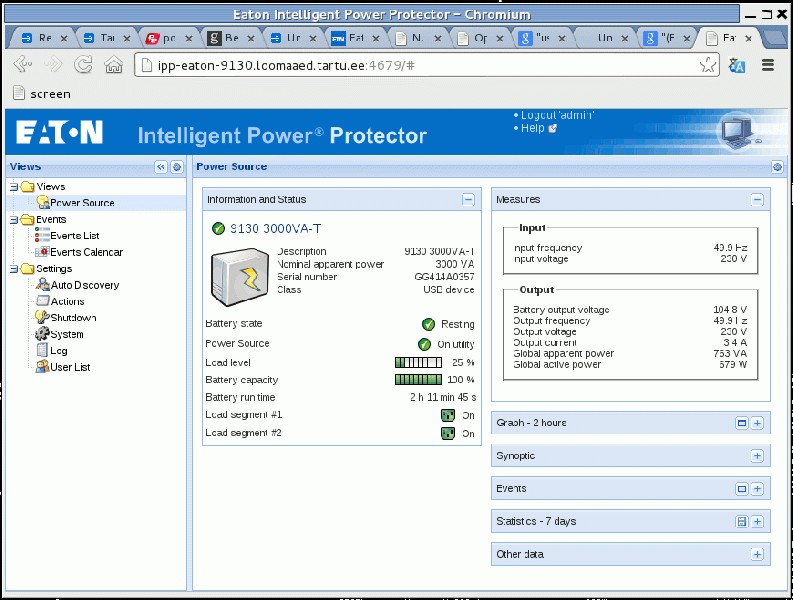Expand the Statistics - 7 days panel
793x600 pixels.
click(757, 522)
